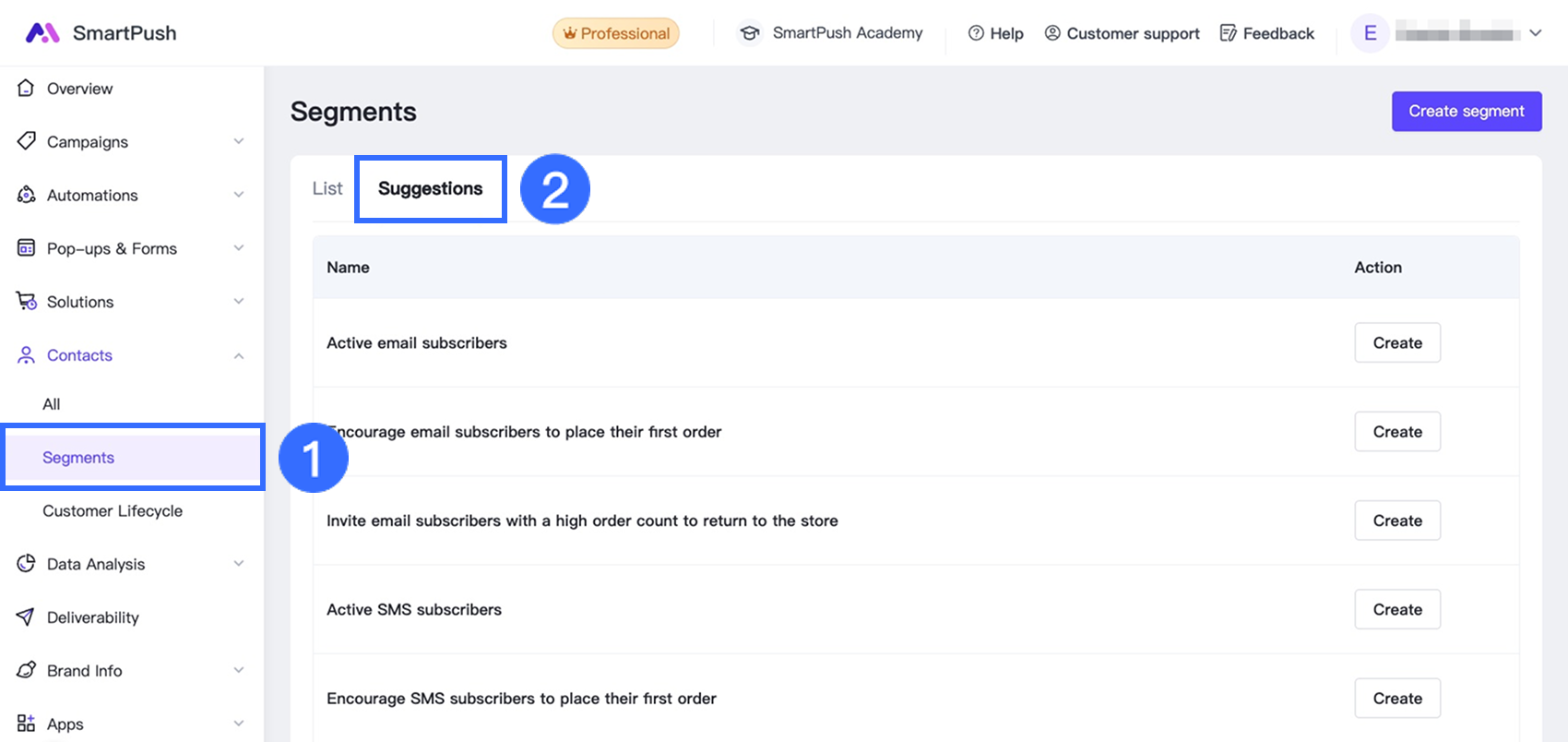This screenshot has height=742, width=1568.
Task: Open Overview via the home icon
Action: pyautogui.click(x=26, y=89)
